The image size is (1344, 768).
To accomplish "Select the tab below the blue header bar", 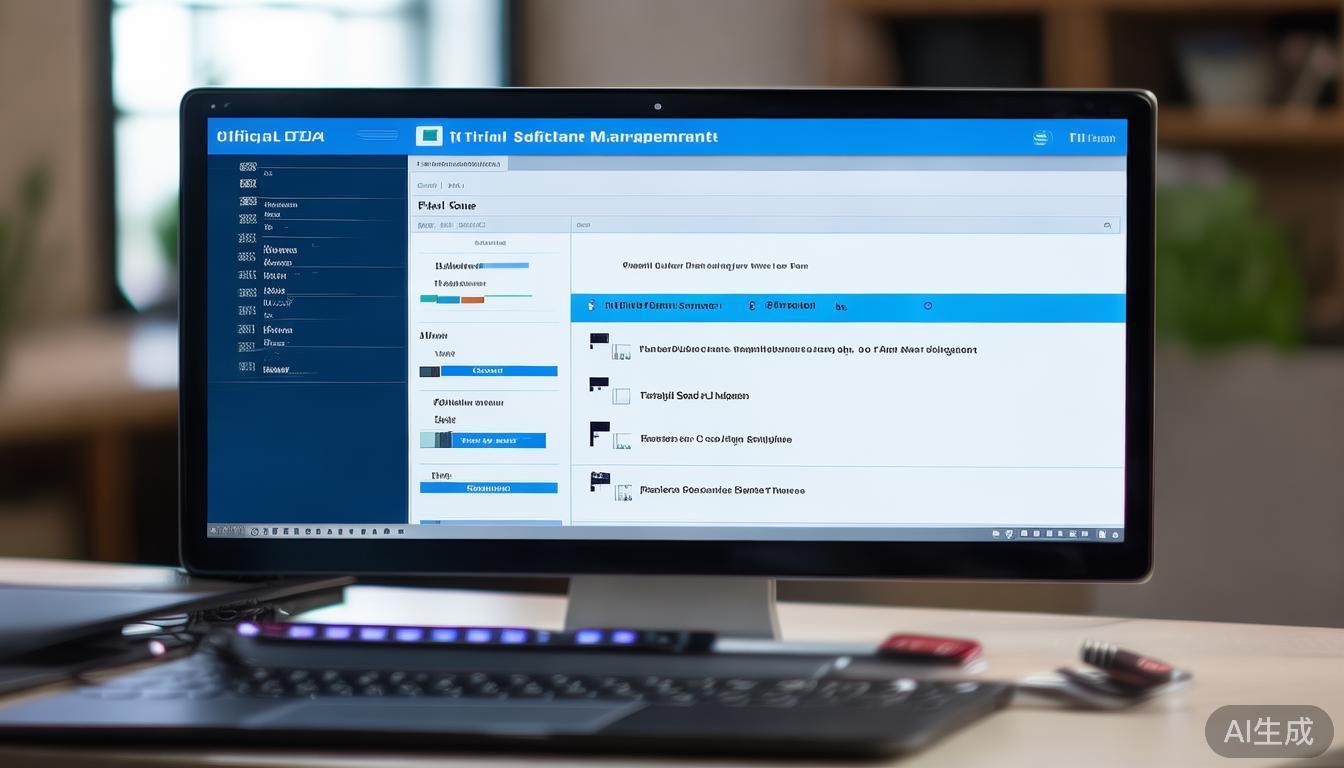I will point(459,163).
